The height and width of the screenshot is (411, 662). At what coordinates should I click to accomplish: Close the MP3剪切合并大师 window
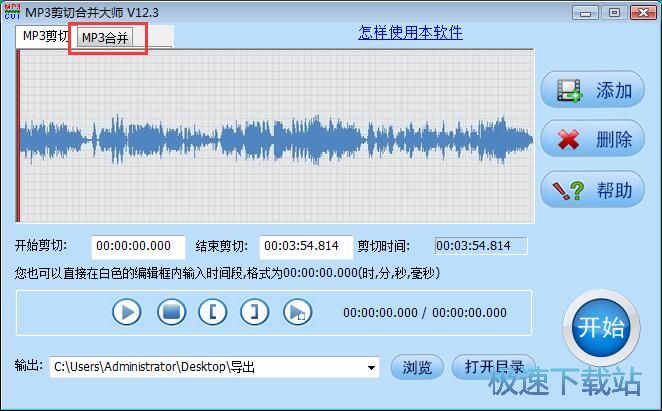pos(643,13)
